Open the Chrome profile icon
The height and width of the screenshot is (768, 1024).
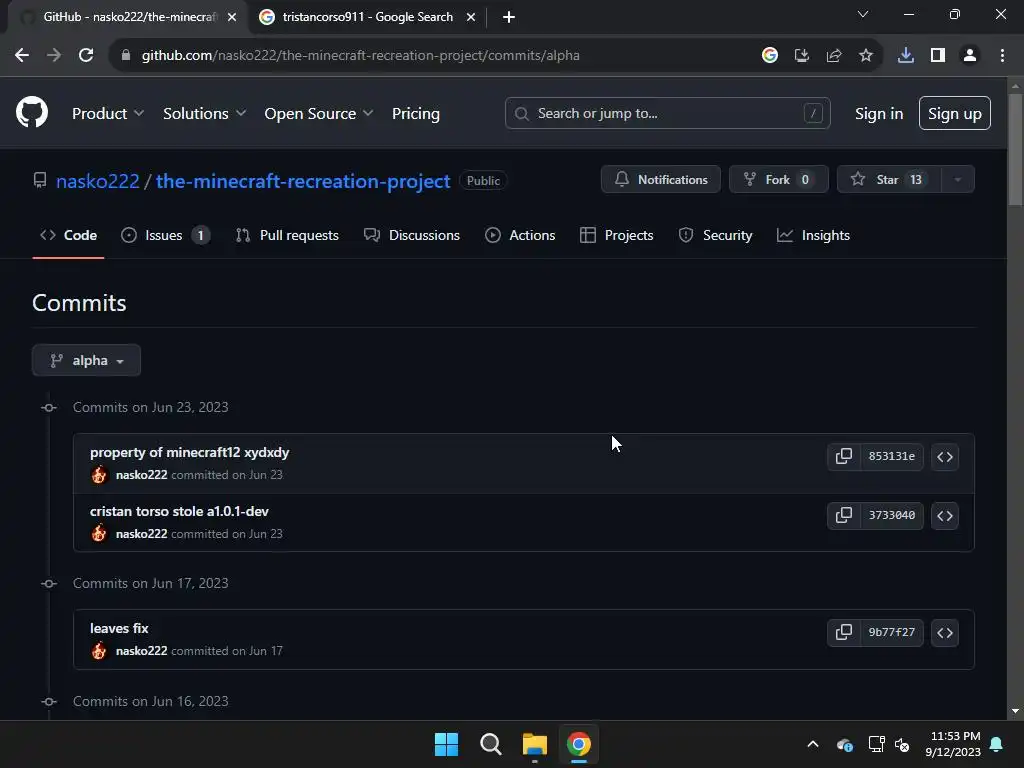coord(970,56)
